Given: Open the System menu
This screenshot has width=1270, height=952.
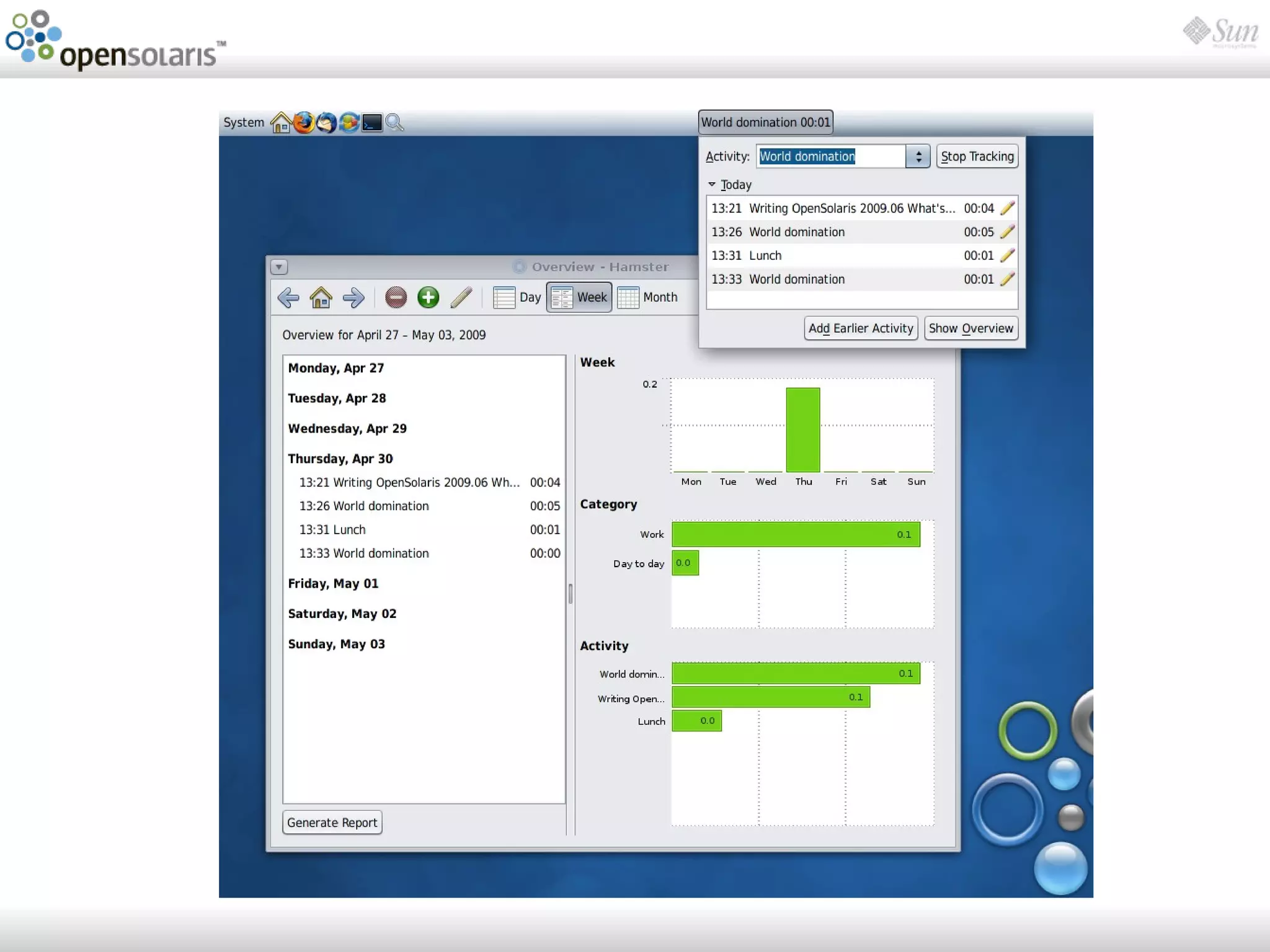Looking at the screenshot, I should point(243,123).
